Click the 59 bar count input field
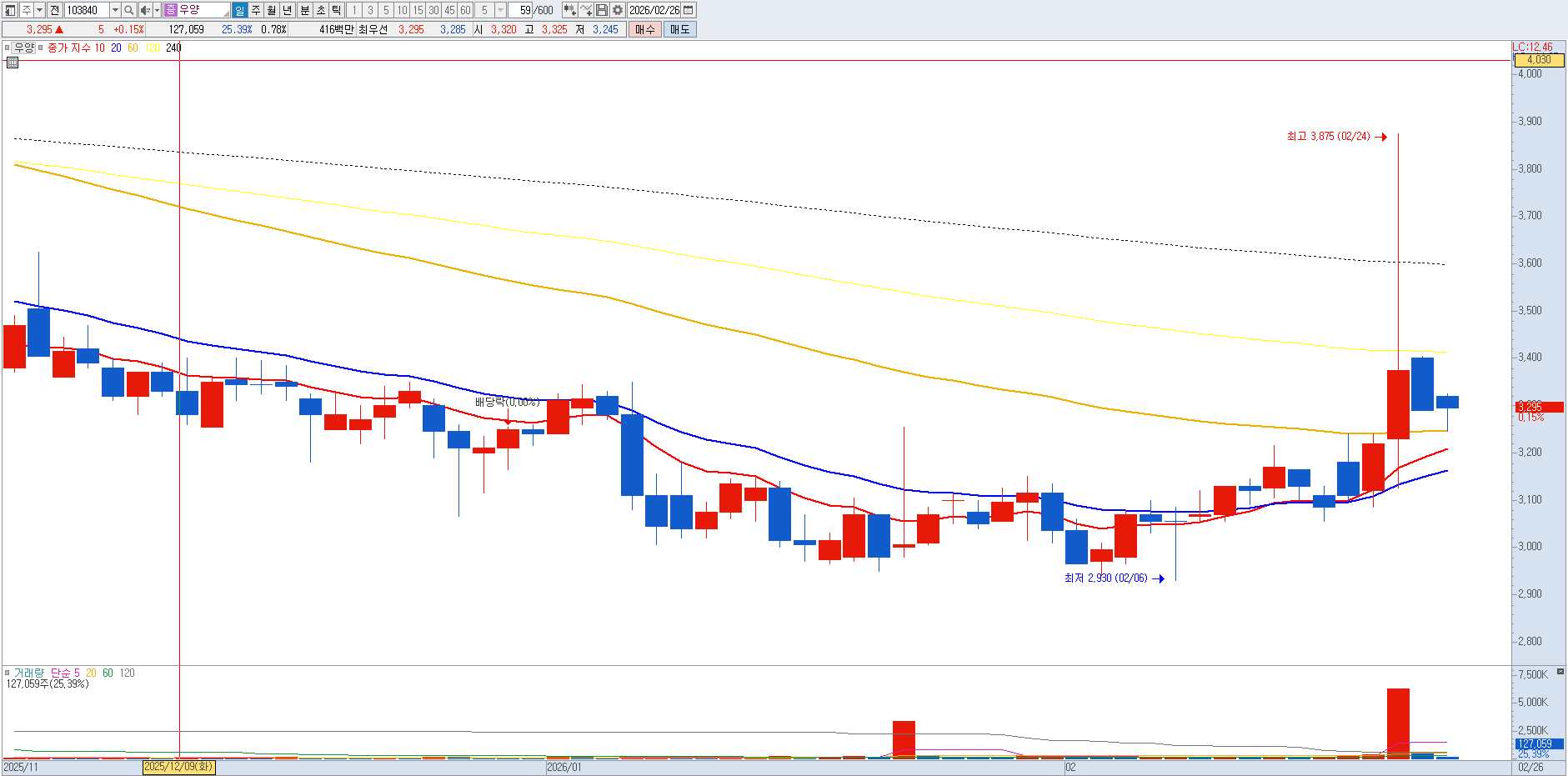 coord(524,10)
